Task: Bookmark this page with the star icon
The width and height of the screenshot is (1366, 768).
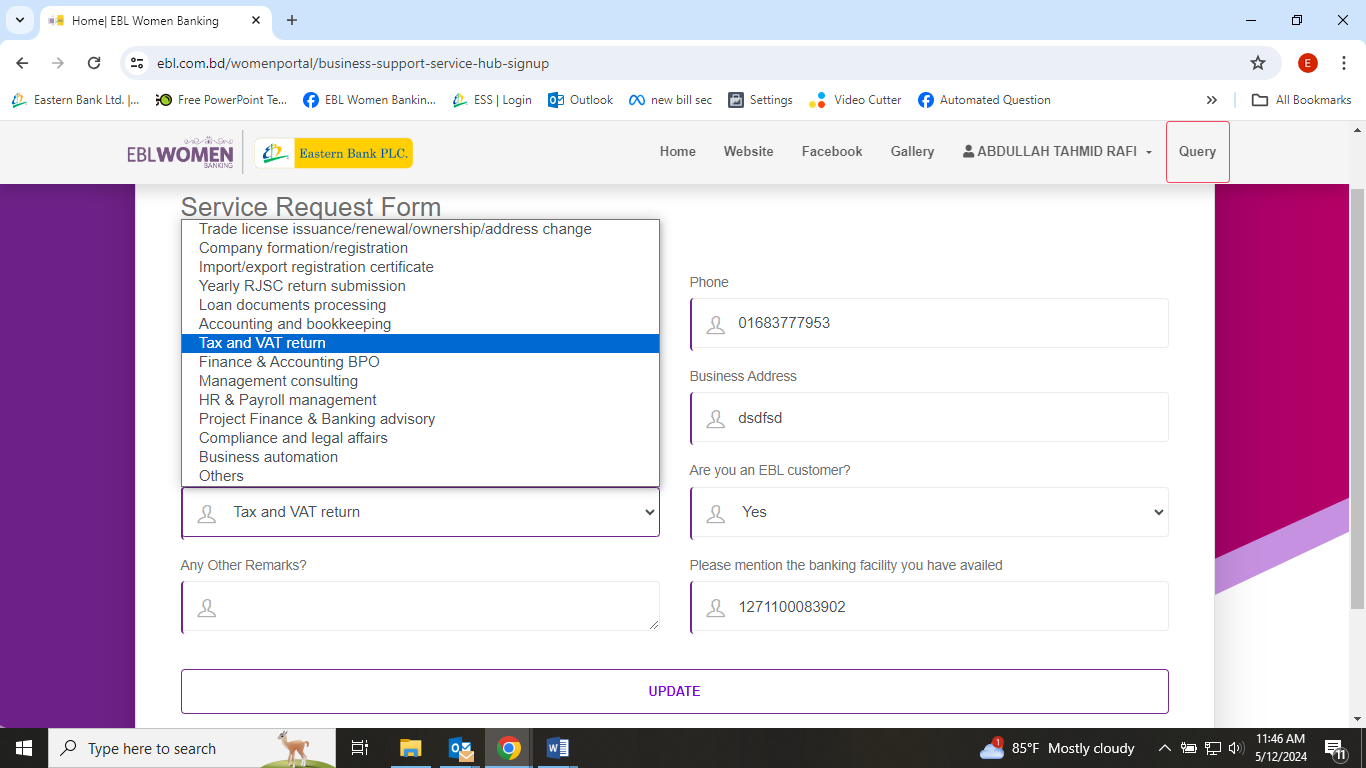Action: pyautogui.click(x=1258, y=63)
